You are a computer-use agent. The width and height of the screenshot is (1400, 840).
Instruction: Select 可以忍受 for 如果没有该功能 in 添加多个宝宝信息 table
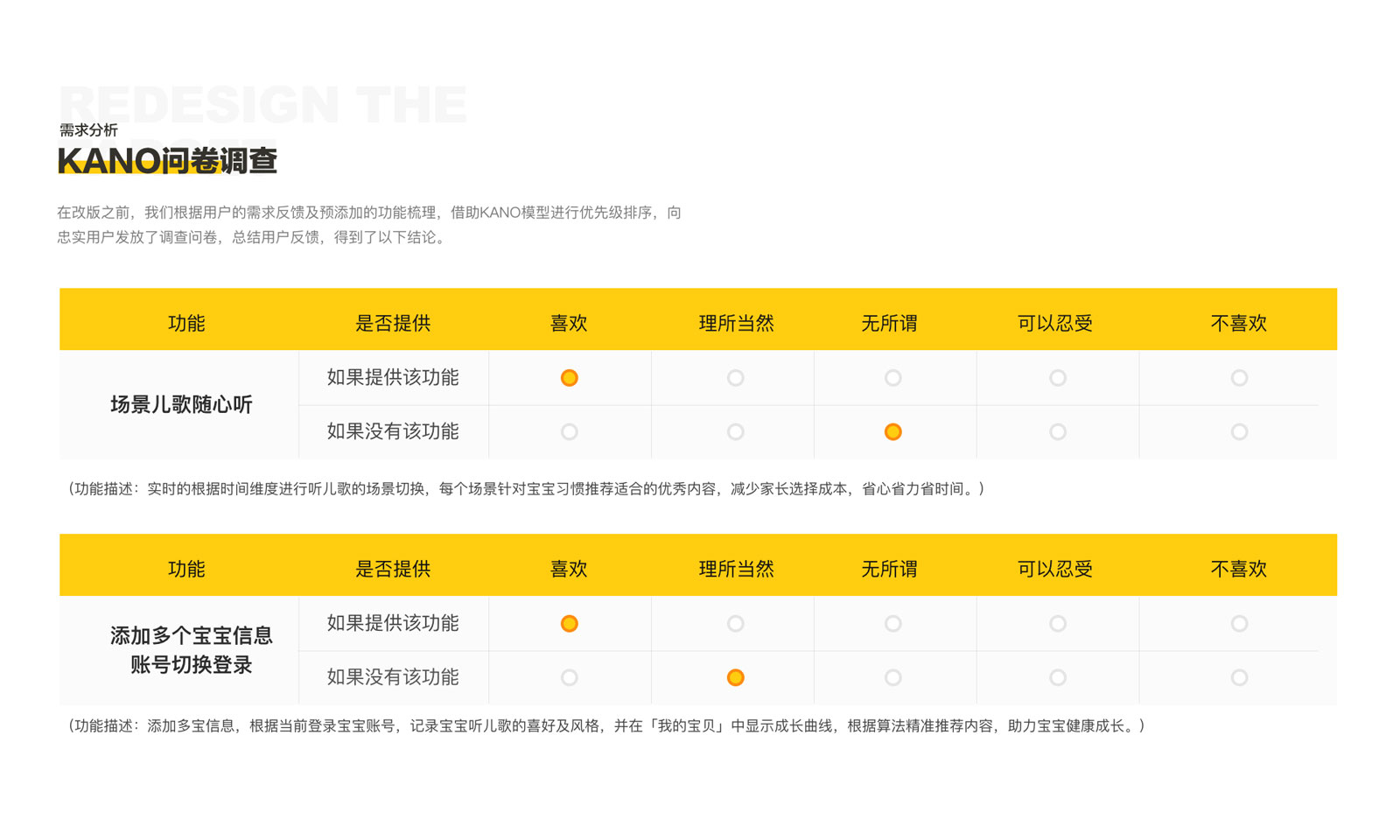(x=1058, y=677)
